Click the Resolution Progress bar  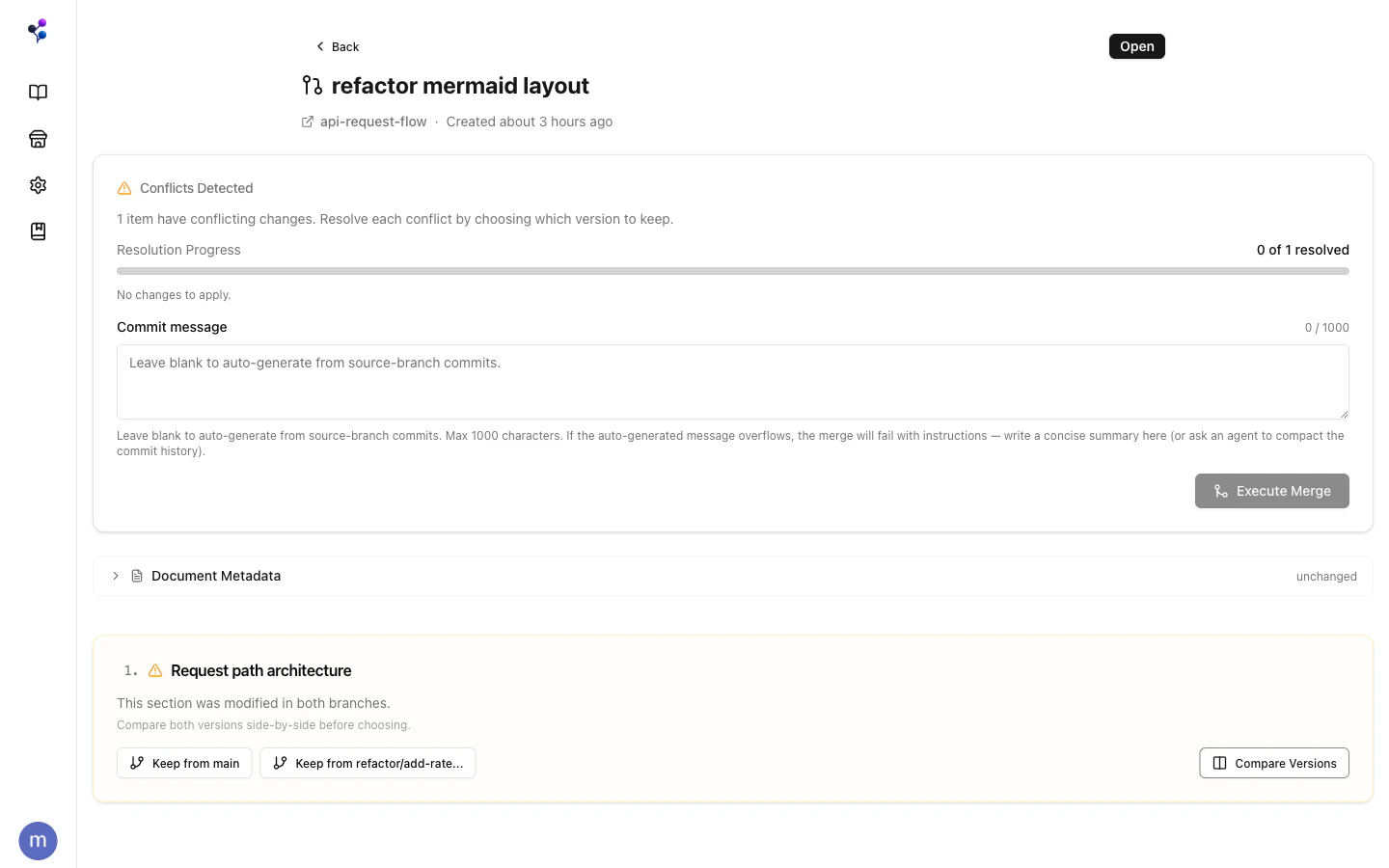point(732,271)
